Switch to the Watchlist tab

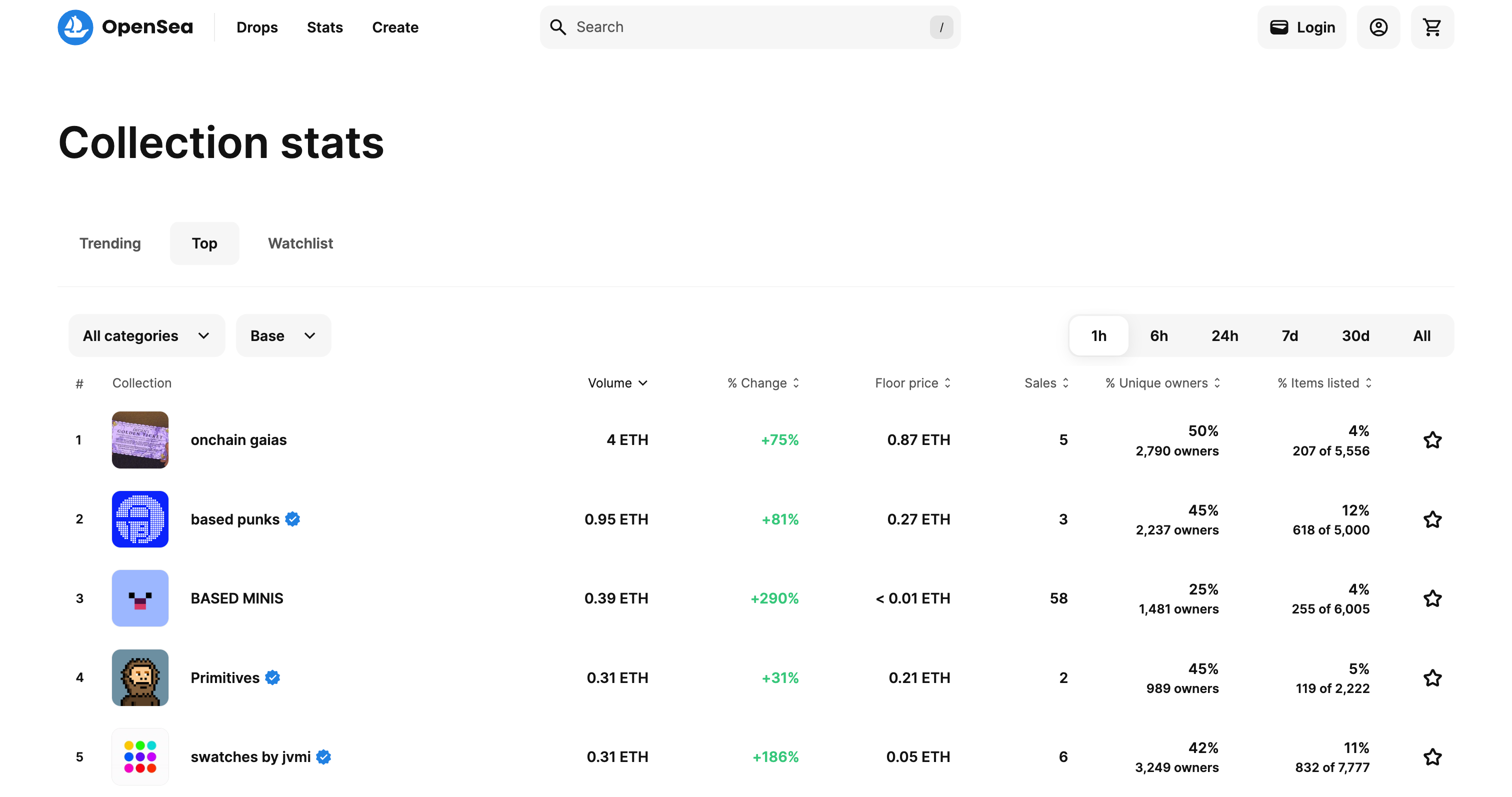click(300, 243)
